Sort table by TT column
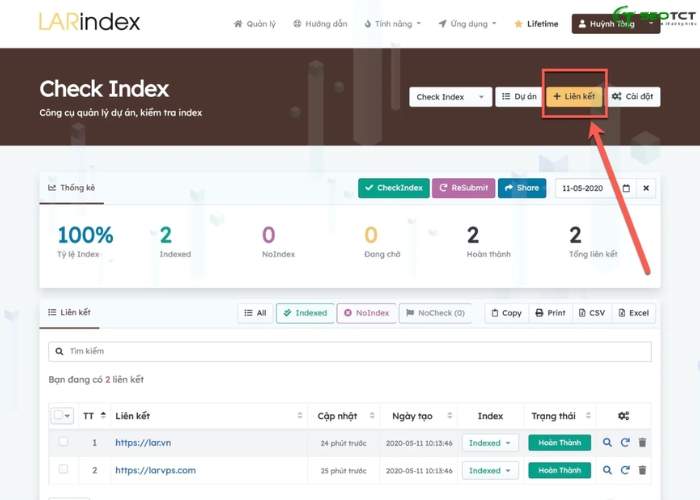Image resolution: width=700 pixels, height=500 pixels. (95, 416)
